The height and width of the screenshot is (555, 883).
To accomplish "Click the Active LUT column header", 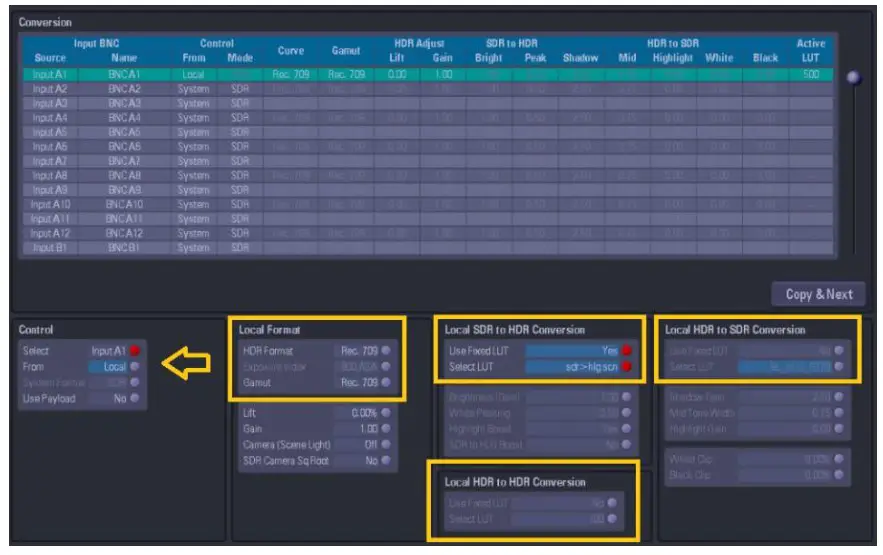I will (x=810, y=51).
